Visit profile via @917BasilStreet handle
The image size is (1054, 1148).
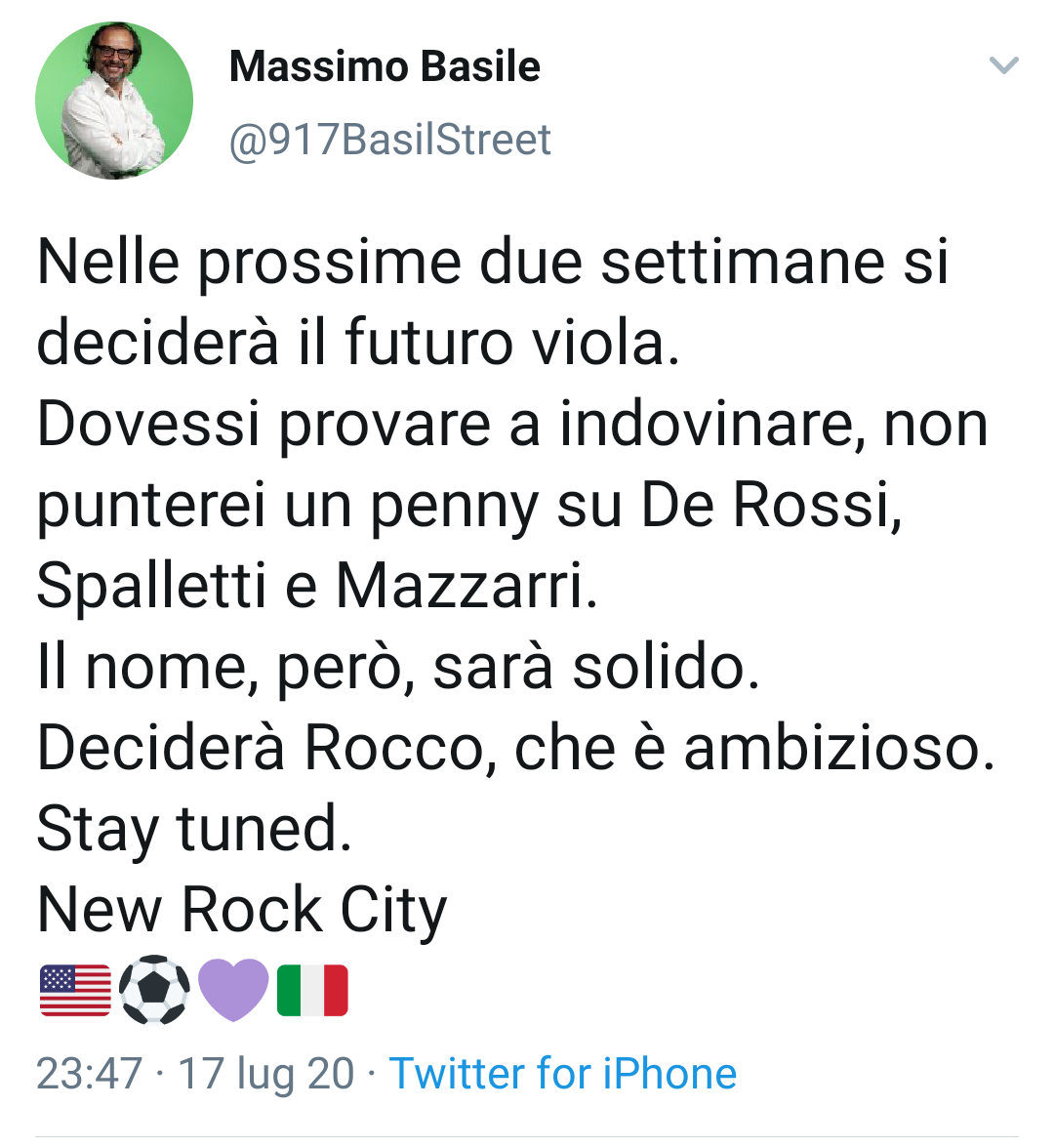point(389,139)
